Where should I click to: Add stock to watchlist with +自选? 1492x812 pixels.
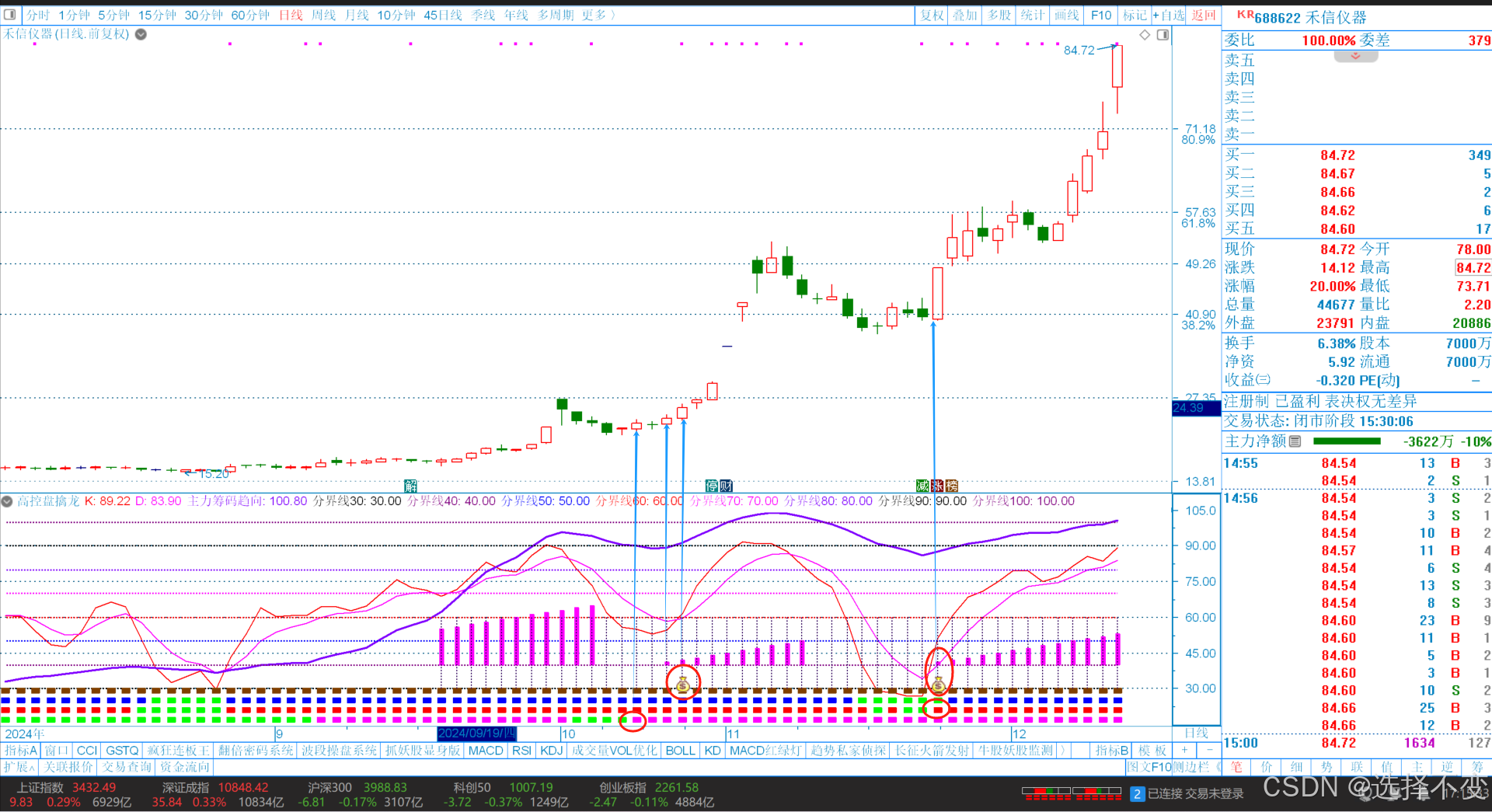pos(1169,15)
